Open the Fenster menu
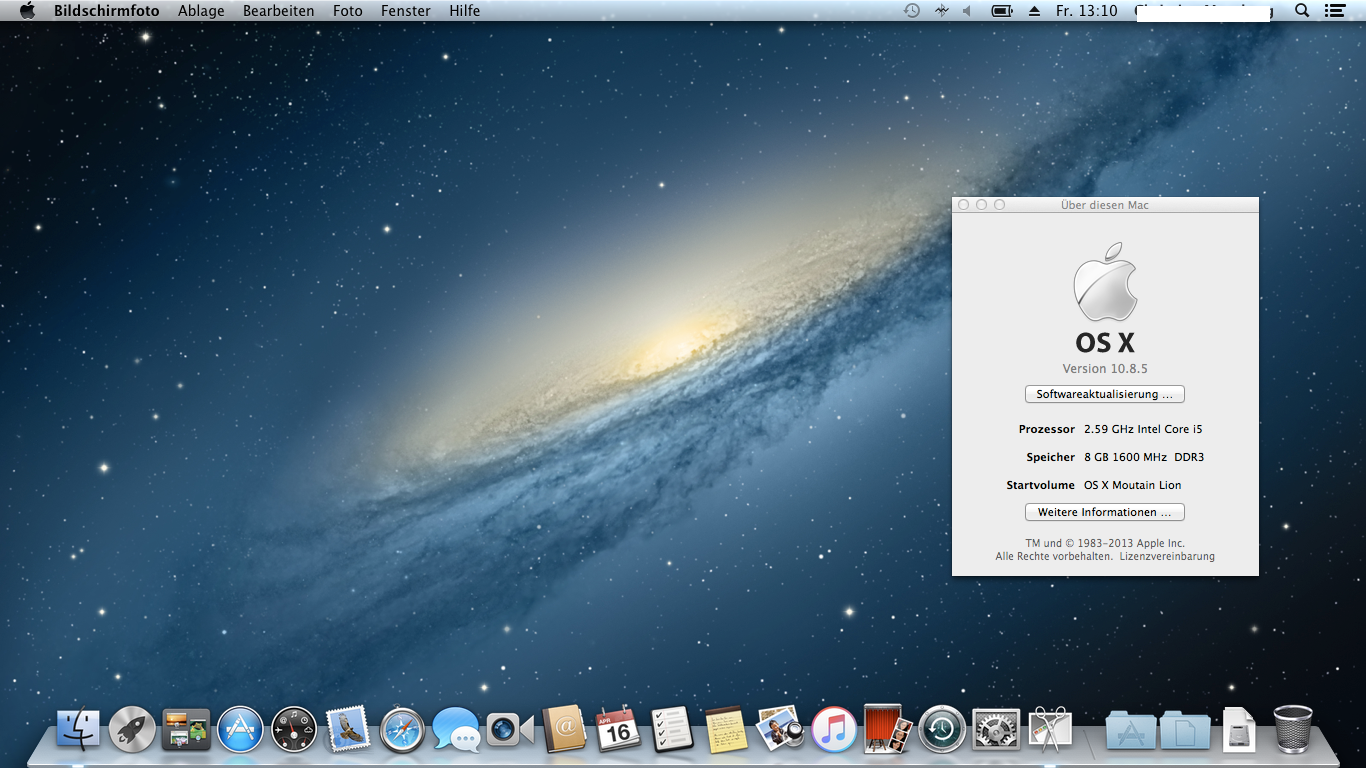Image resolution: width=1366 pixels, height=768 pixels. (x=406, y=11)
